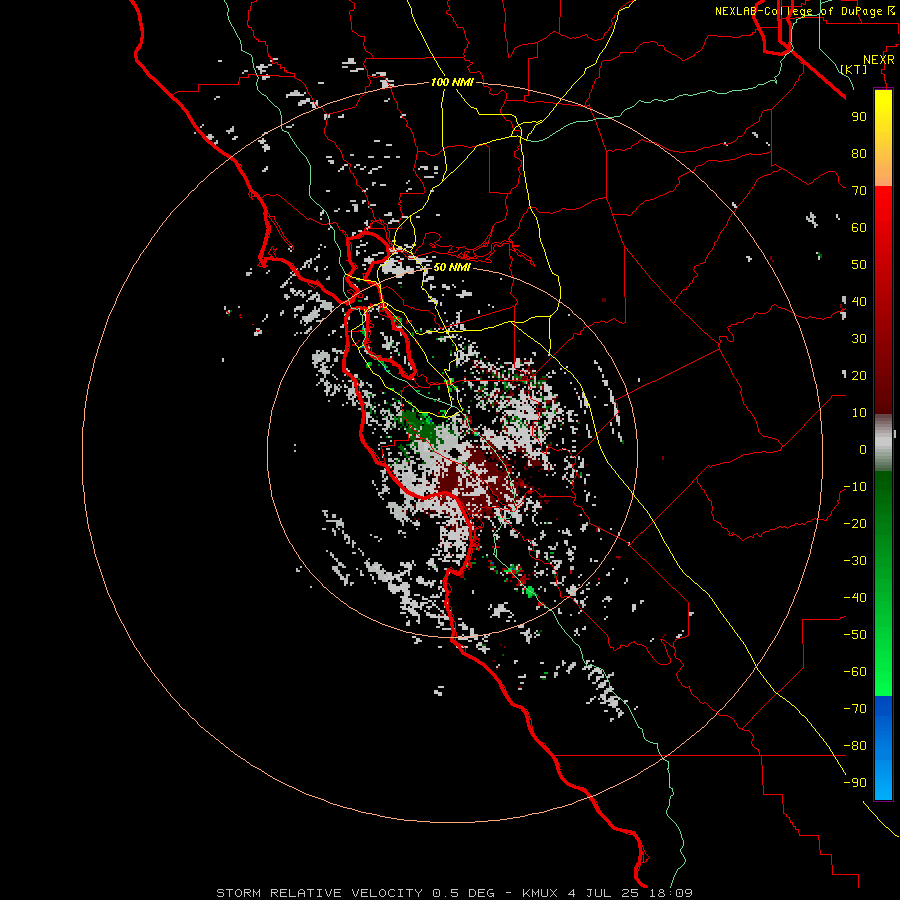Click the -10 value on the velocity scale
Screen dimensions: 900x900
point(855,487)
